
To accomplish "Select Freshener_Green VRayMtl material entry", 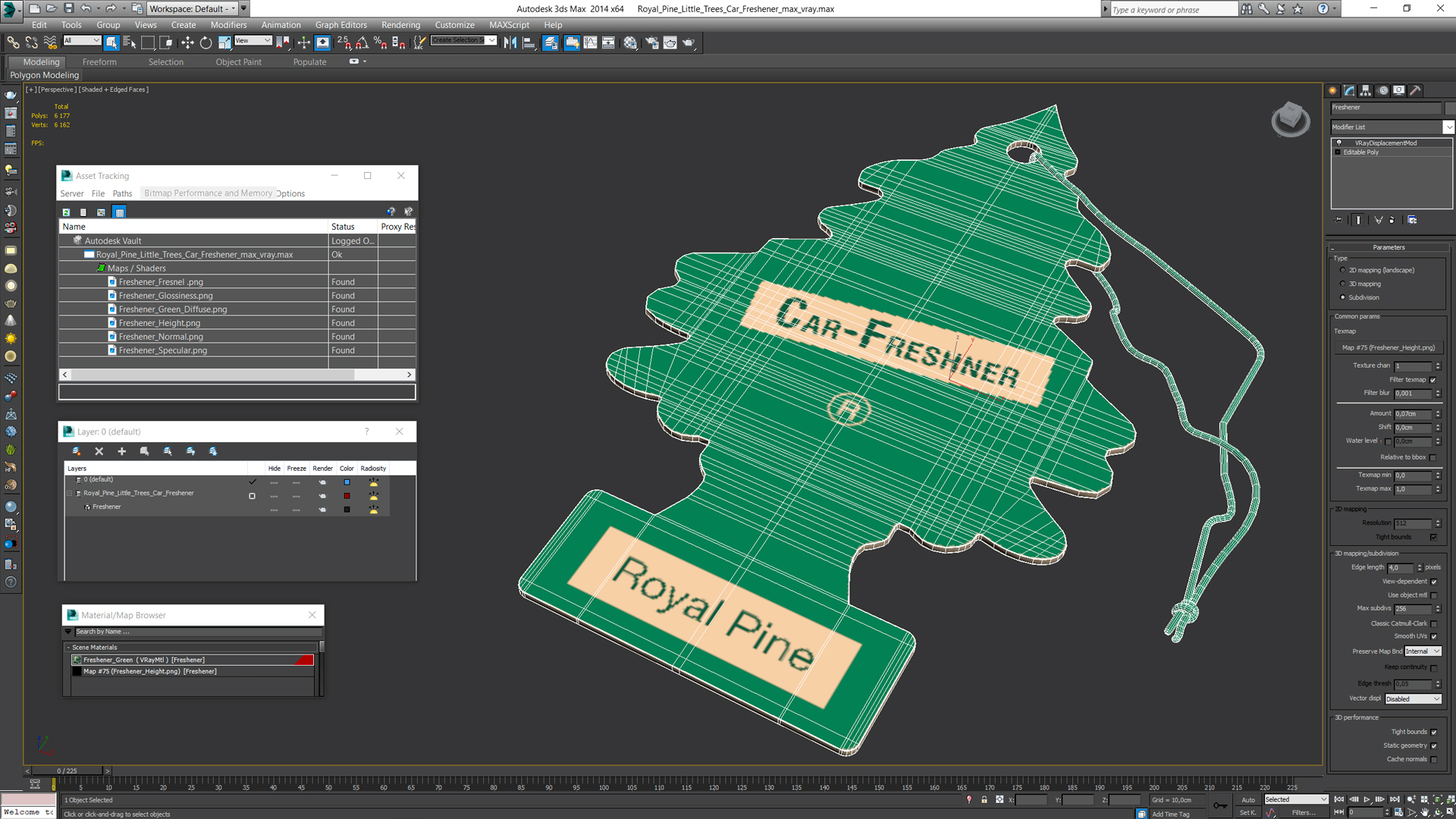I will (192, 660).
